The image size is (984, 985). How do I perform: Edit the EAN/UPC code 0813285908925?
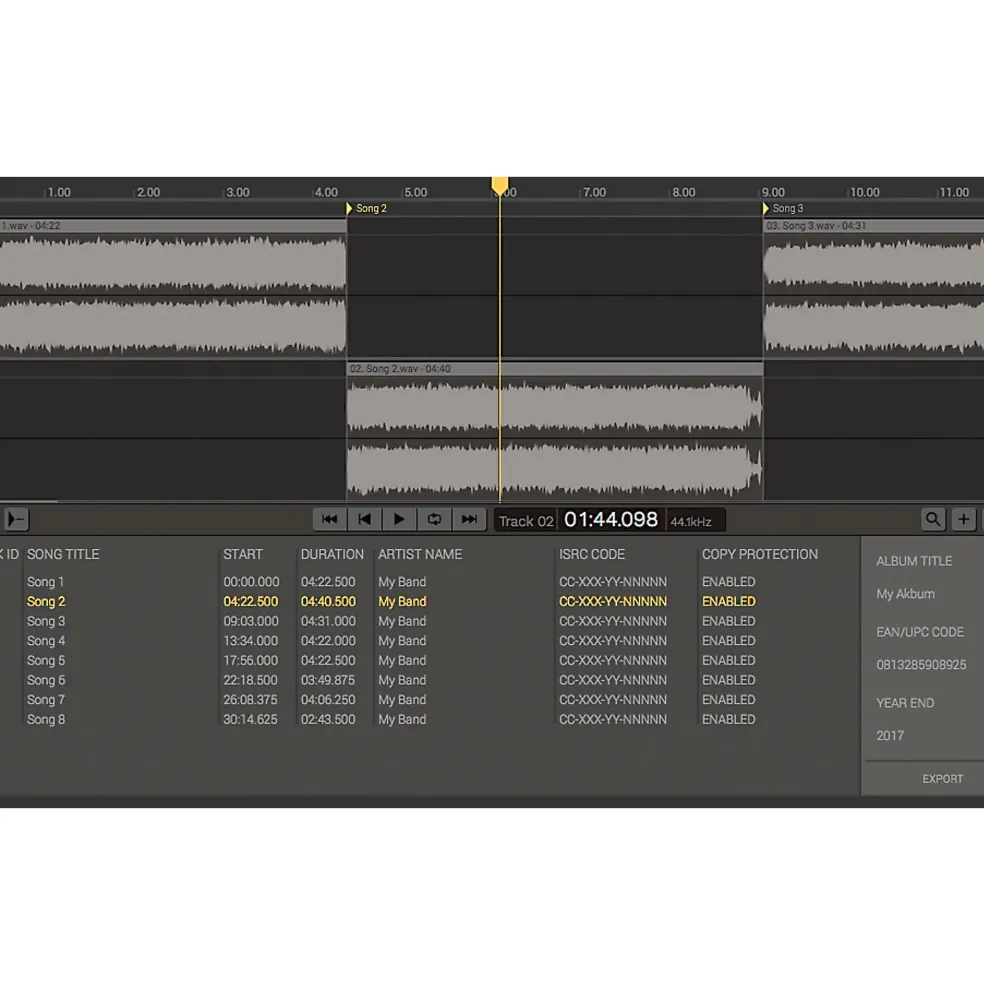point(921,665)
